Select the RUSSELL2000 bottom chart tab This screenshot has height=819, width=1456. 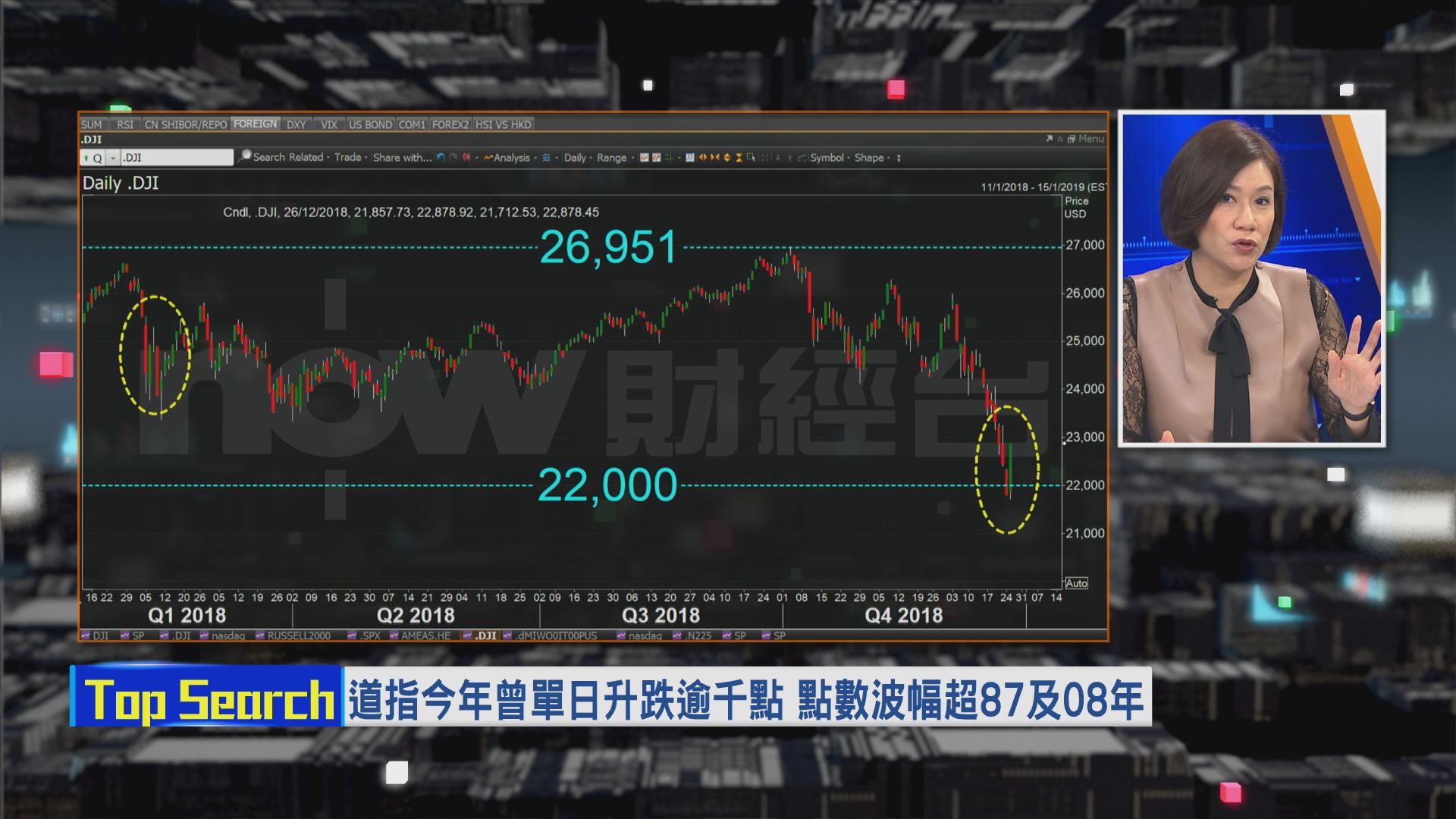(x=298, y=635)
